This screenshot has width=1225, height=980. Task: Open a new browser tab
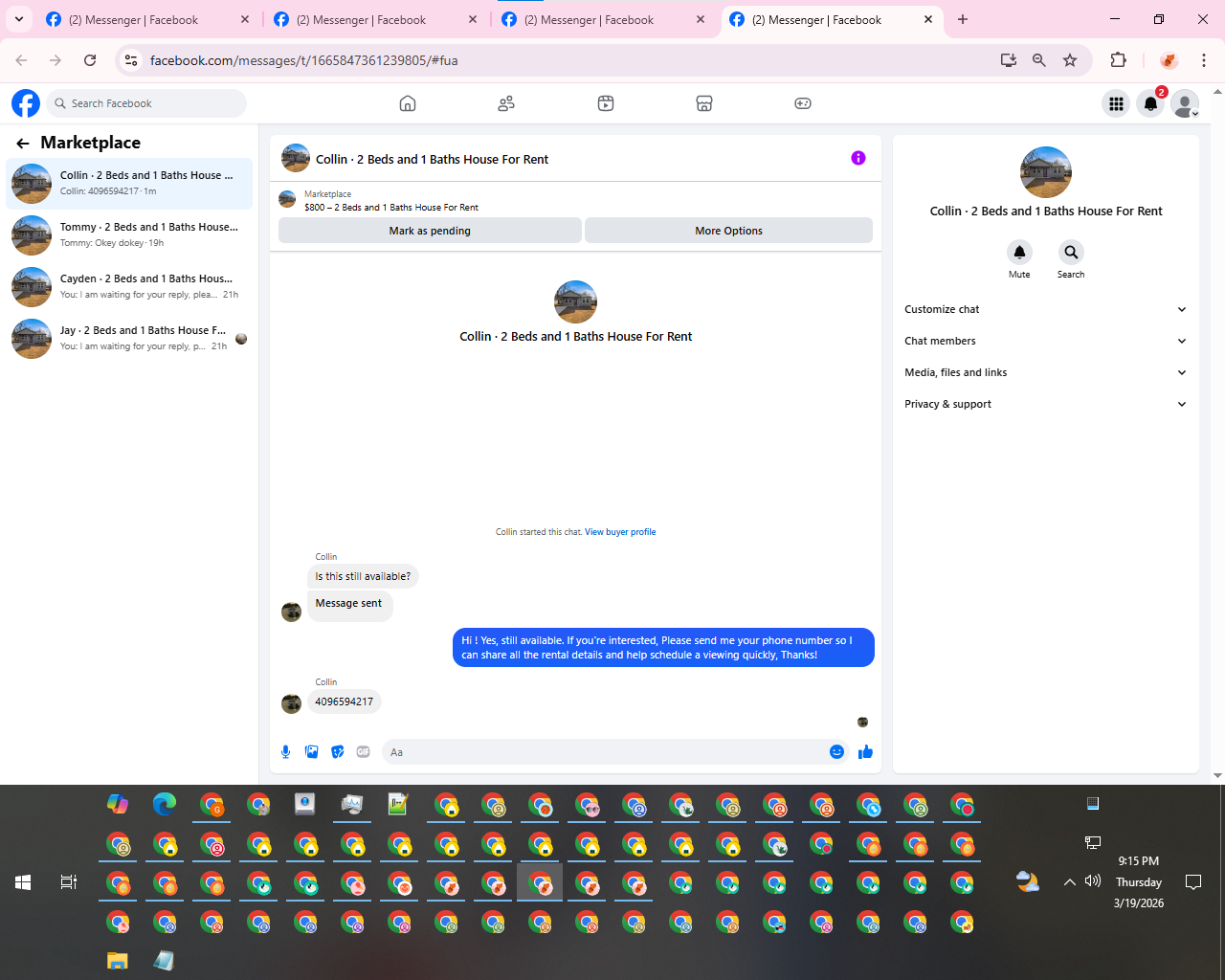[x=963, y=19]
